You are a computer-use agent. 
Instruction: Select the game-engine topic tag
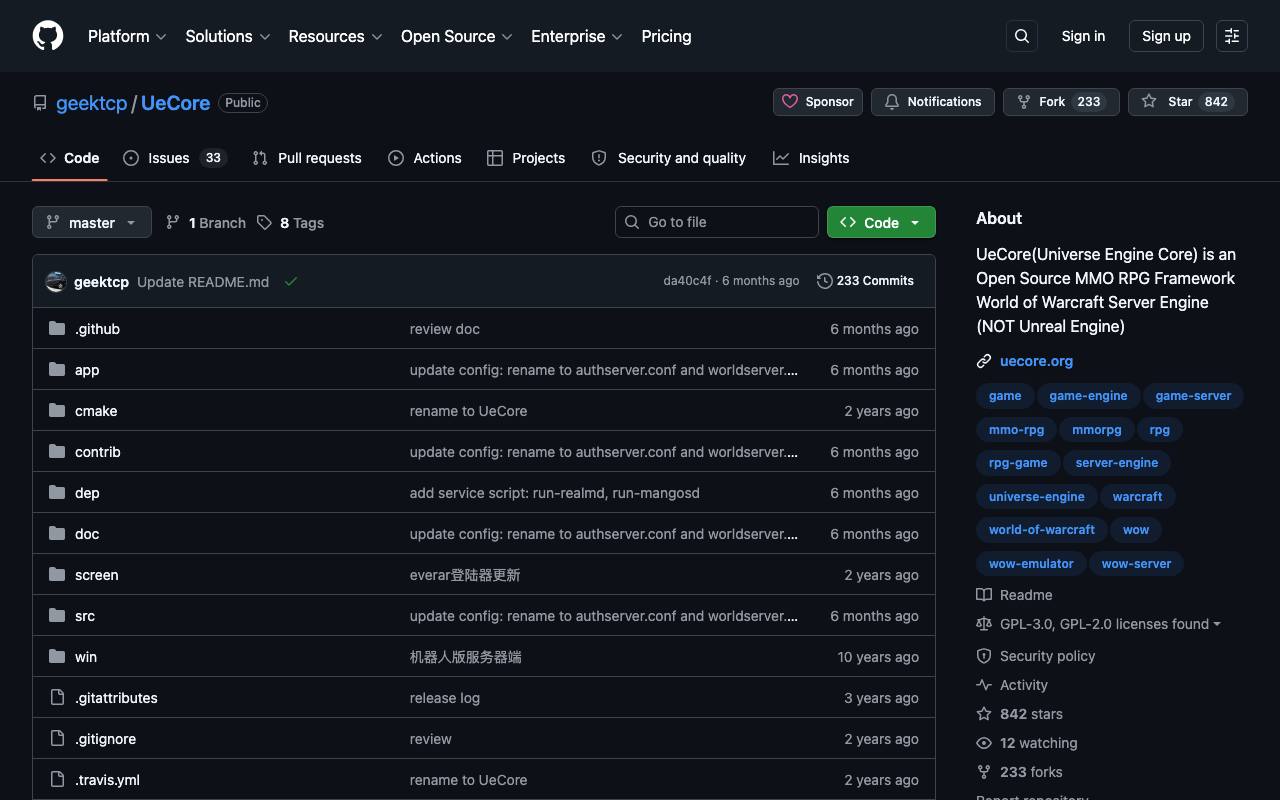pyautogui.click(x=1088, y=396)
